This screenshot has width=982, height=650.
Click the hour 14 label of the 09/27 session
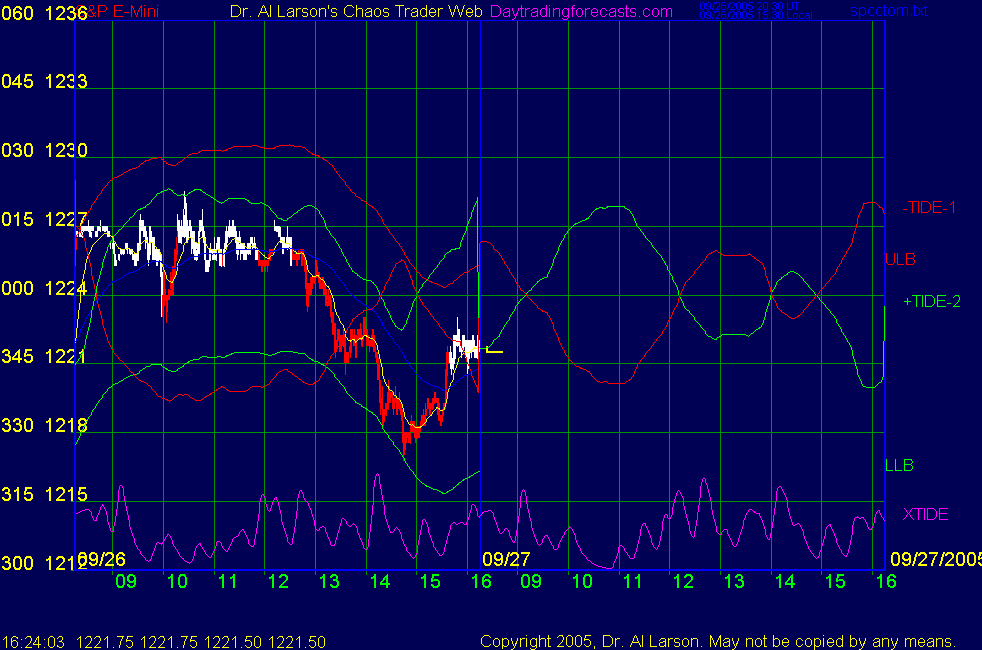tap(785, 581)
